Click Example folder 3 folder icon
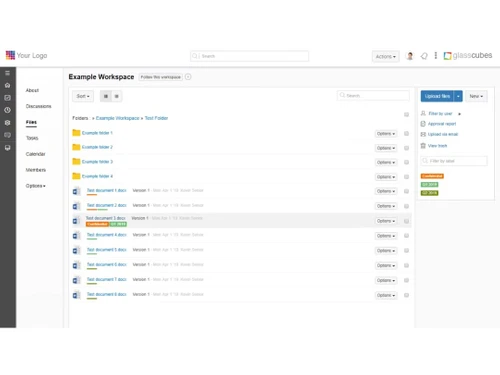 (76, 162)
